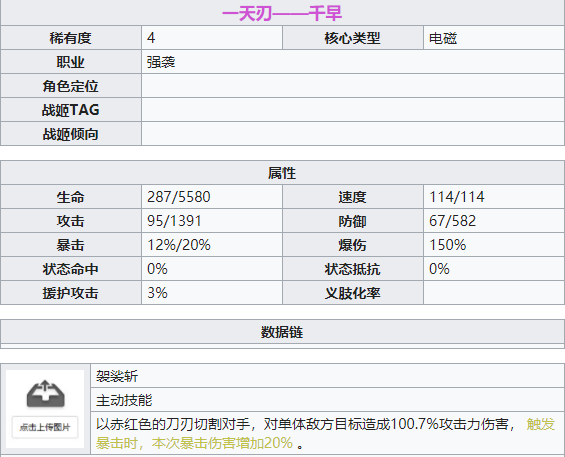Click the 属性 section header

pyautogui.click(x=282, y=173)
